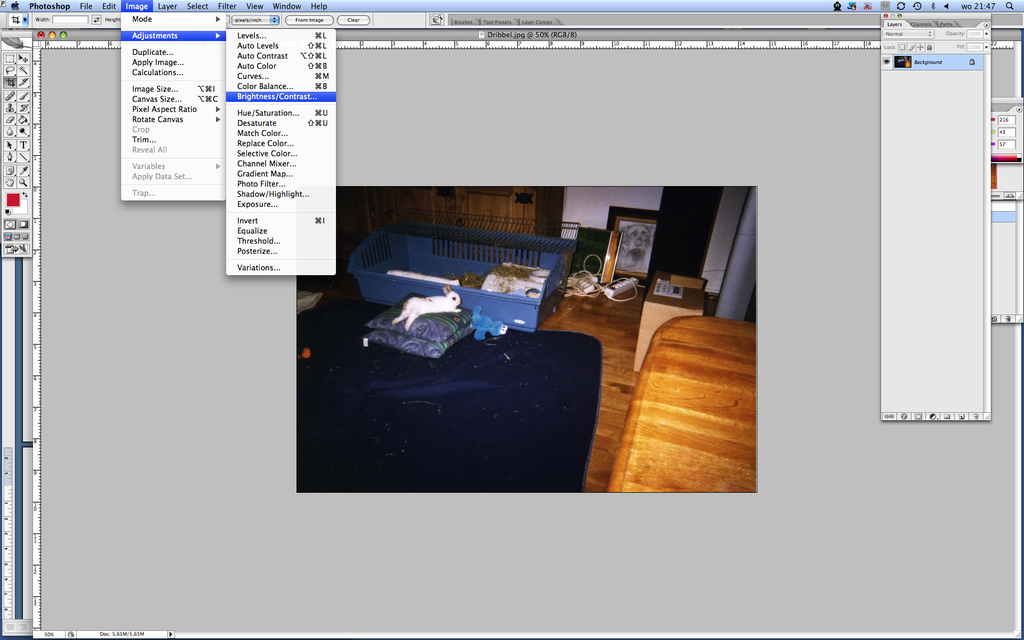
Task: Toggle the lock all layer option
Action: click(x=929, y=47)
